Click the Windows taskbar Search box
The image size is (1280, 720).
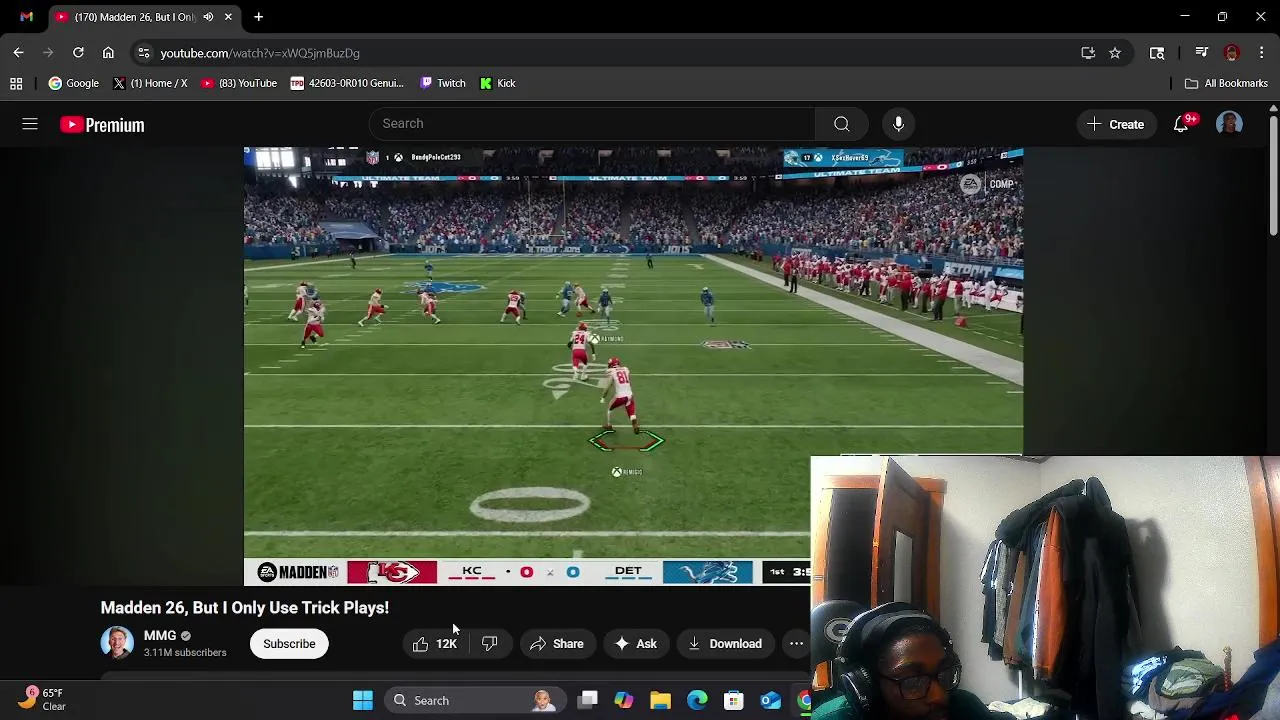tap(475, 700)
